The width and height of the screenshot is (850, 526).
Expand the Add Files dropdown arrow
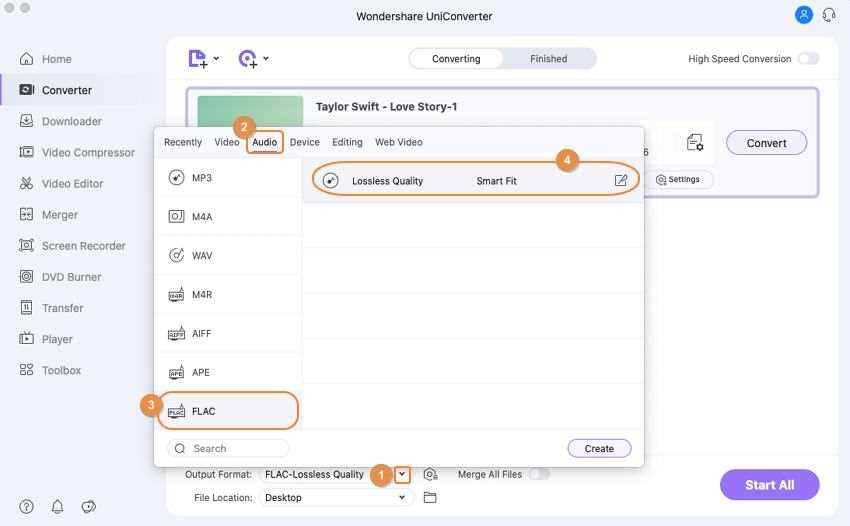216,58
